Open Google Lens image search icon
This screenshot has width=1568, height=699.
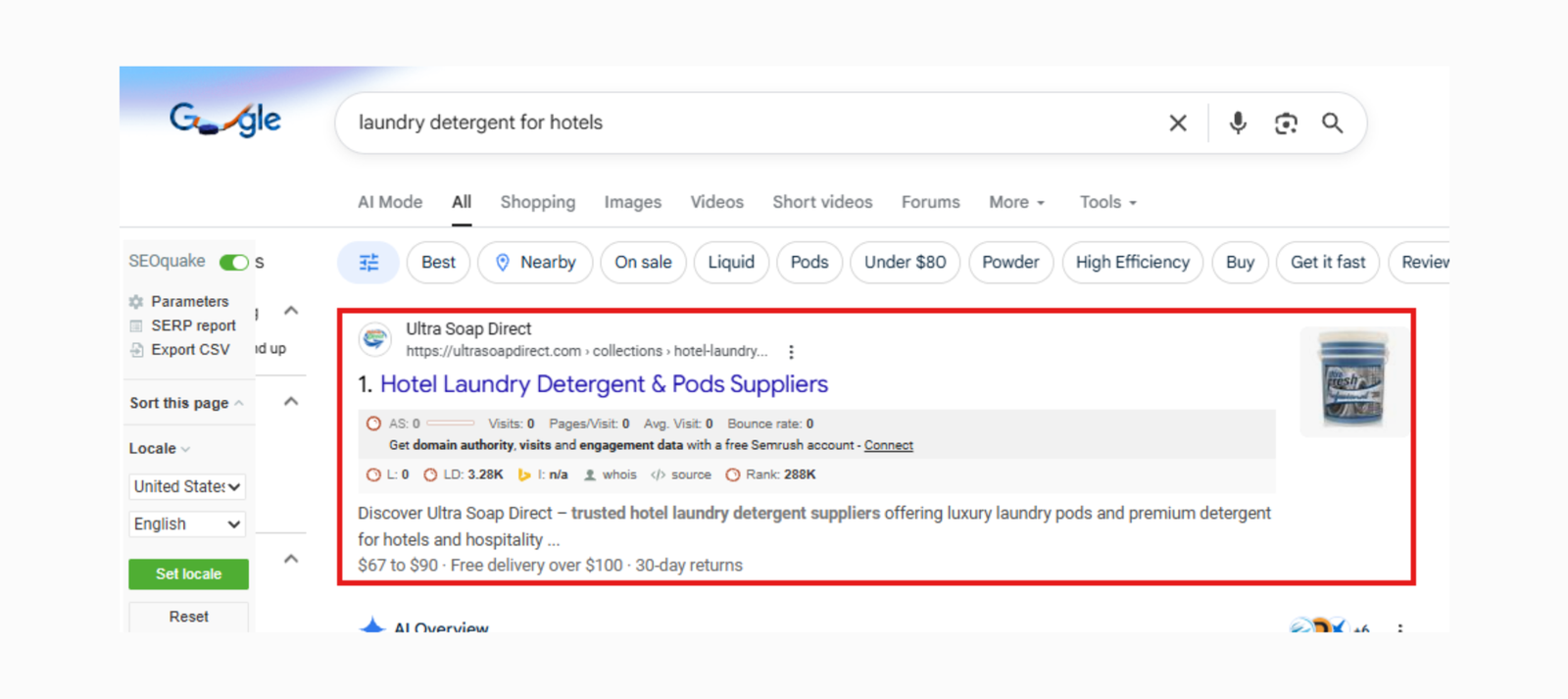1286,123
